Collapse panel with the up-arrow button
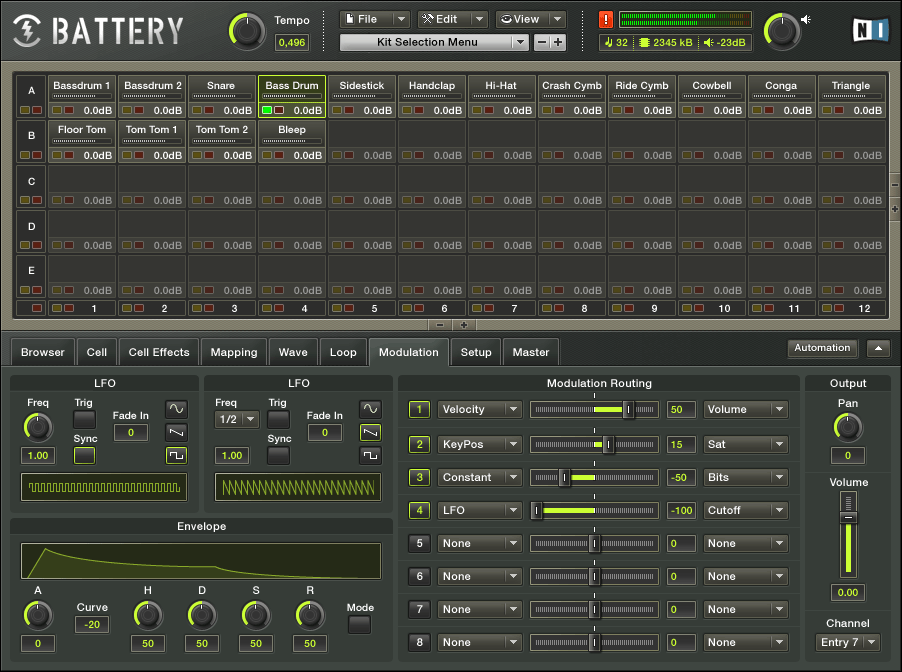The height and width of the screenshot is (672, 902). click(878, 348)
